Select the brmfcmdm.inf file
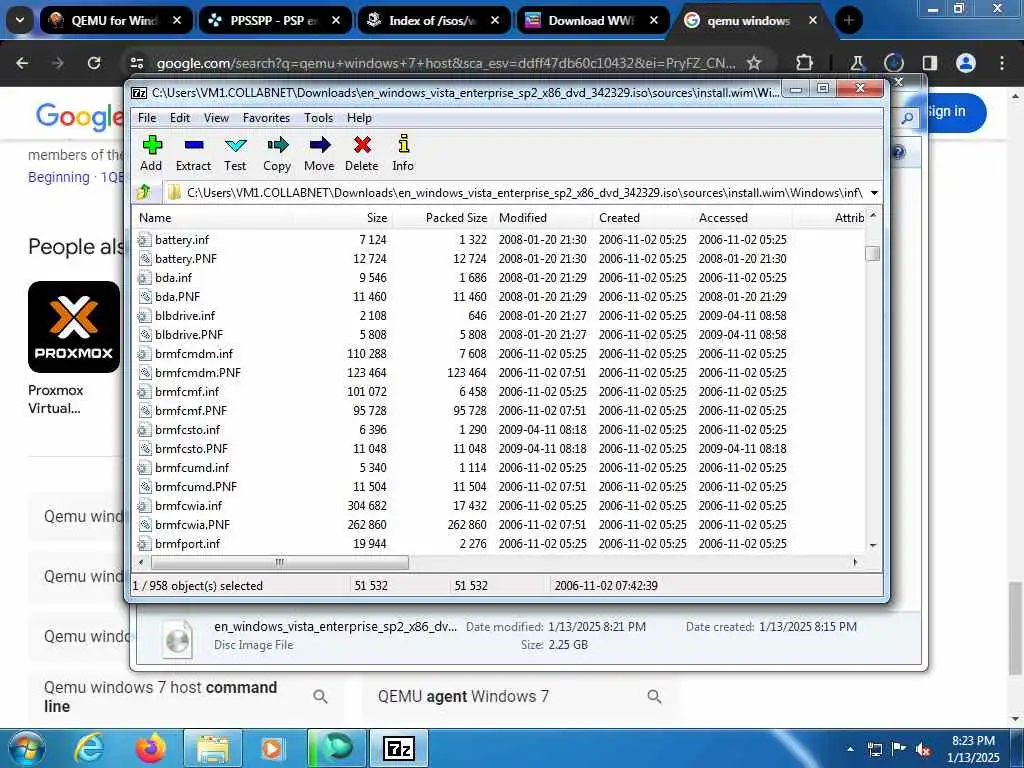 pos(194,353)
